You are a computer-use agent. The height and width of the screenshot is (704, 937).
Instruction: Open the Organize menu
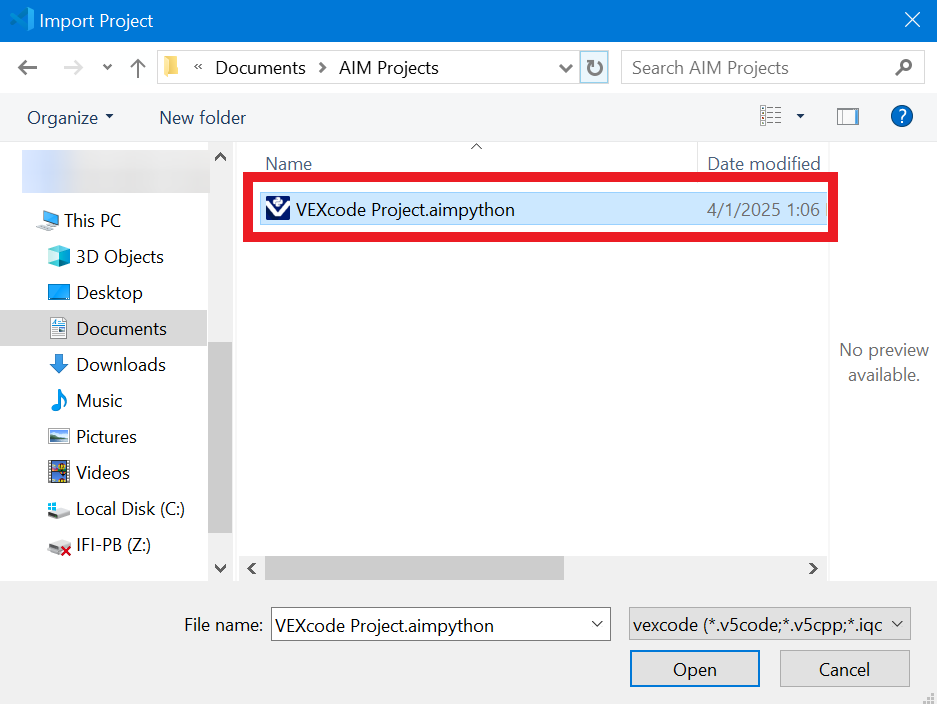[63, 117]
